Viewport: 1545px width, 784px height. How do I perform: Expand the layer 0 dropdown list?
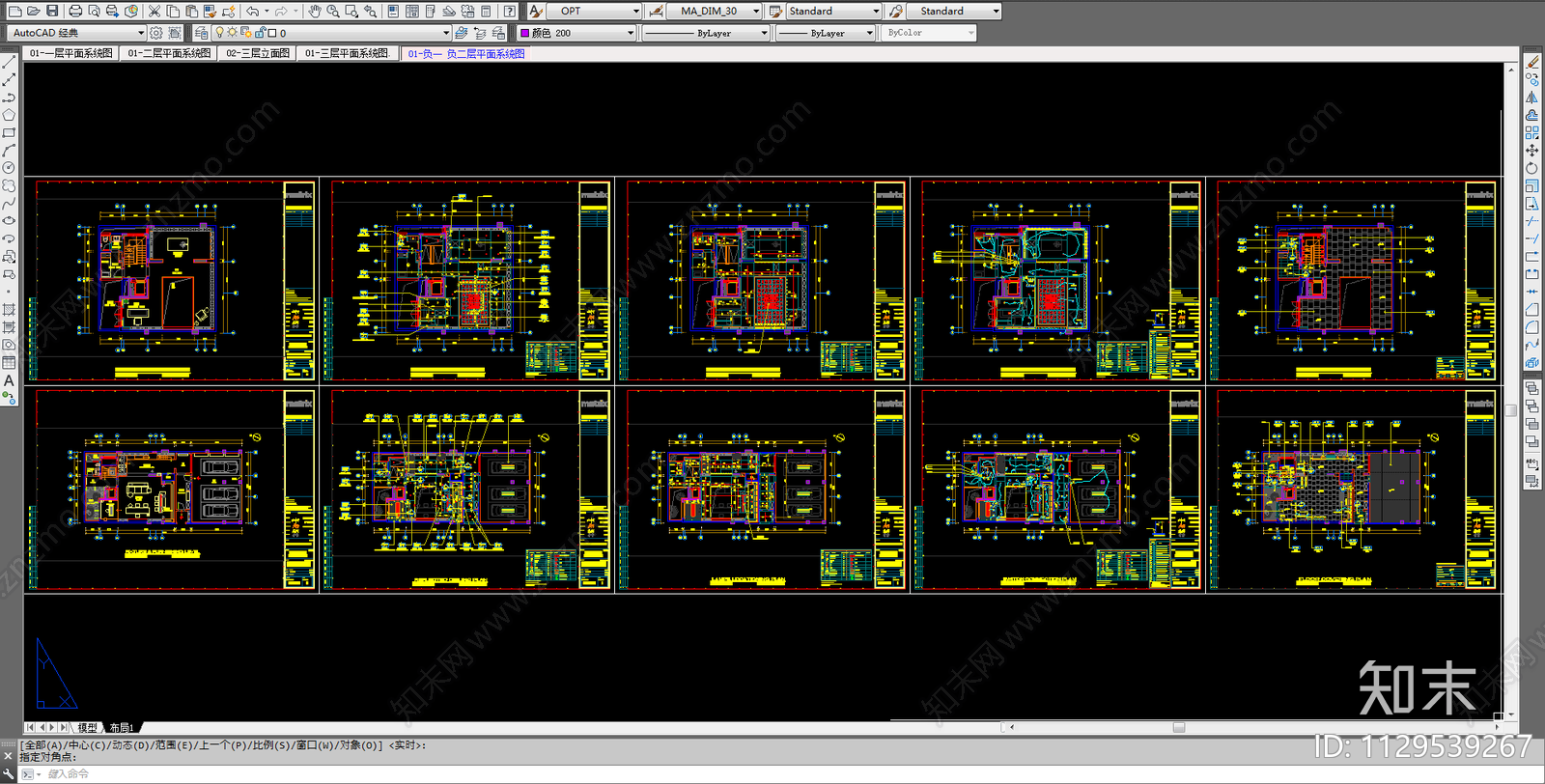pos(446,33)
